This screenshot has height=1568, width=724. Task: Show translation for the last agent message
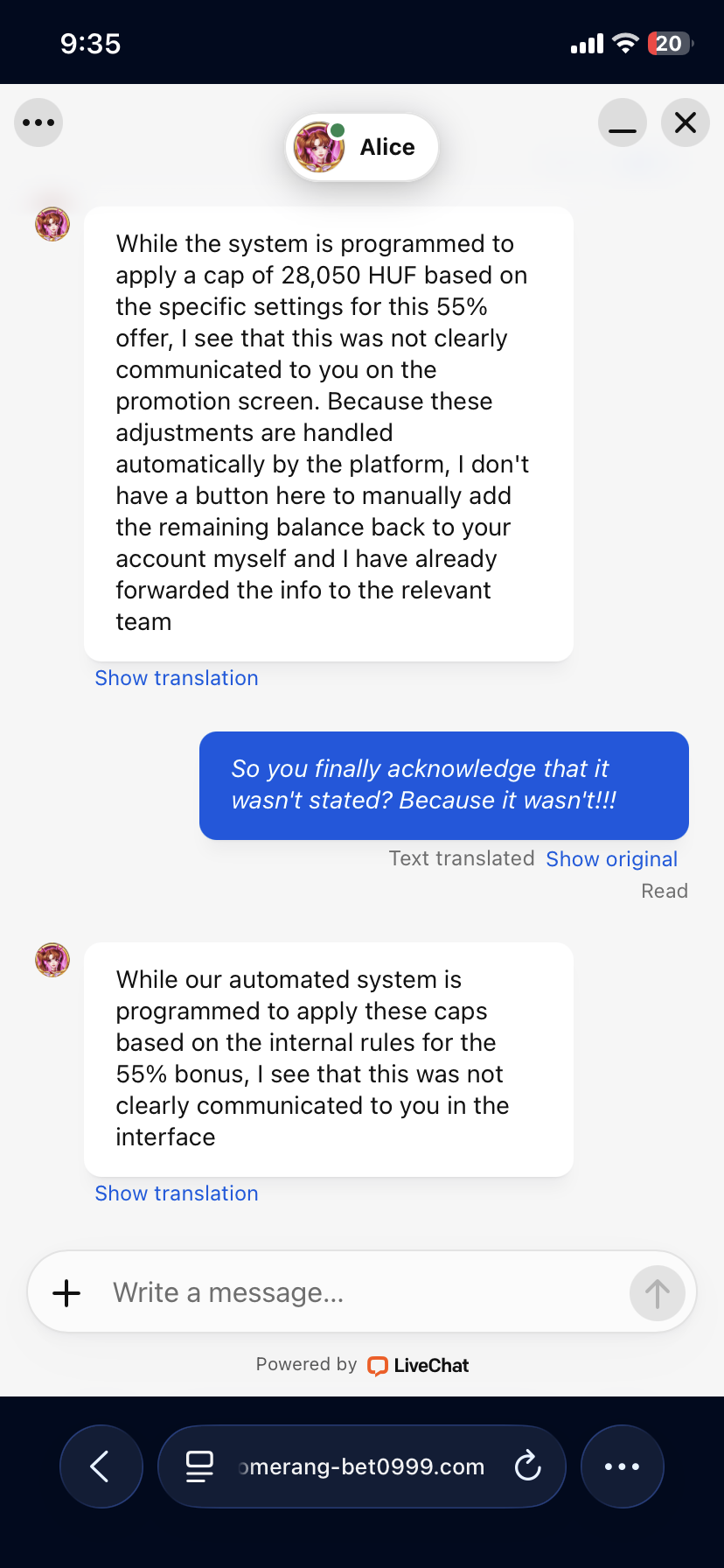tap(177, 1193)
